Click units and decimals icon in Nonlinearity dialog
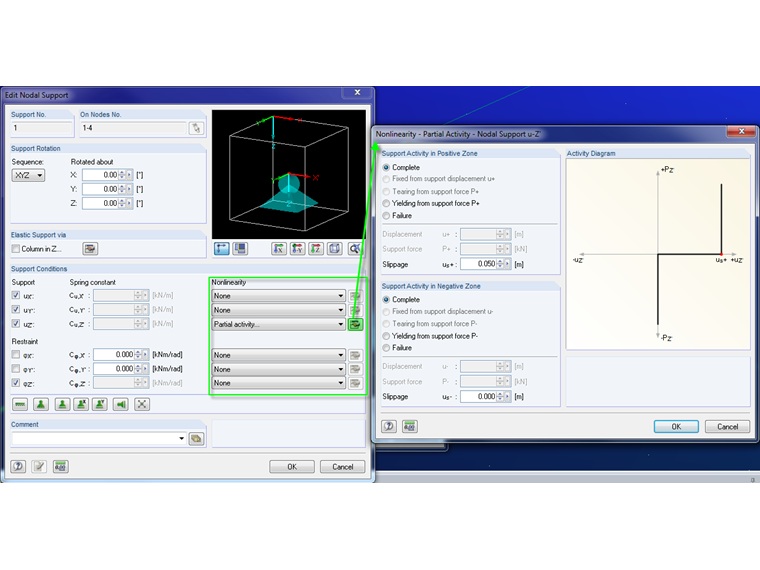 (x=410, y=426)
